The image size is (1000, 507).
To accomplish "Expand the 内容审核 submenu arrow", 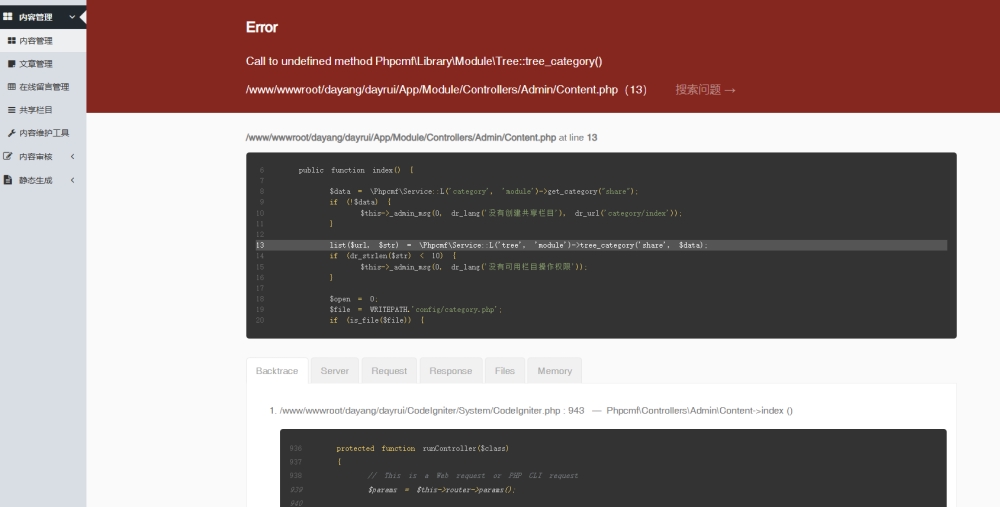I will 72,156.
